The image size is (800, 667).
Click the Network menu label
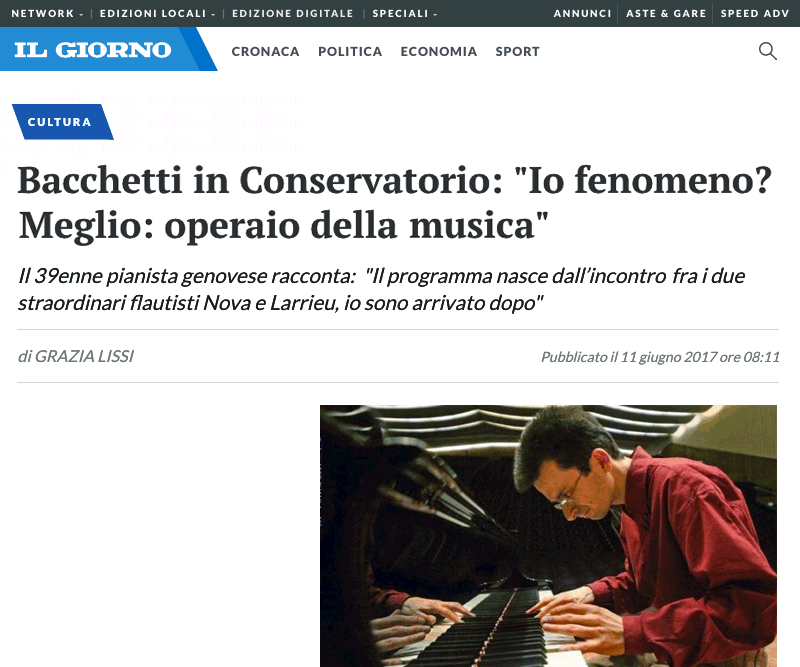[x=42, y=13]
